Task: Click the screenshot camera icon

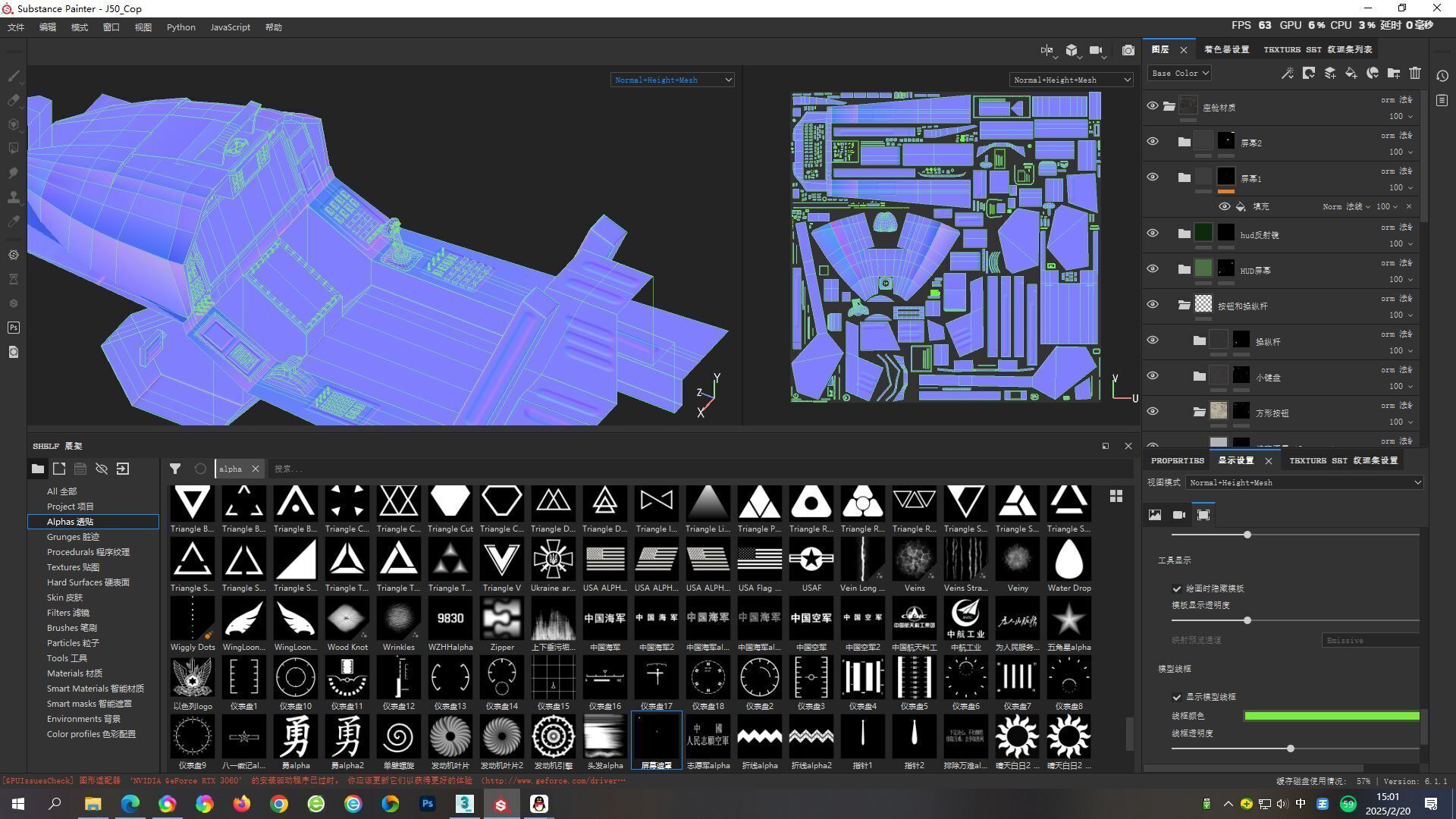Action: pos(1128,50)
